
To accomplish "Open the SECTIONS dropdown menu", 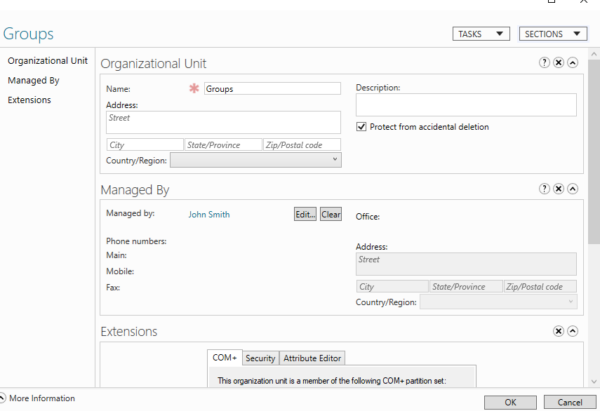I will [x=553, y=34].
